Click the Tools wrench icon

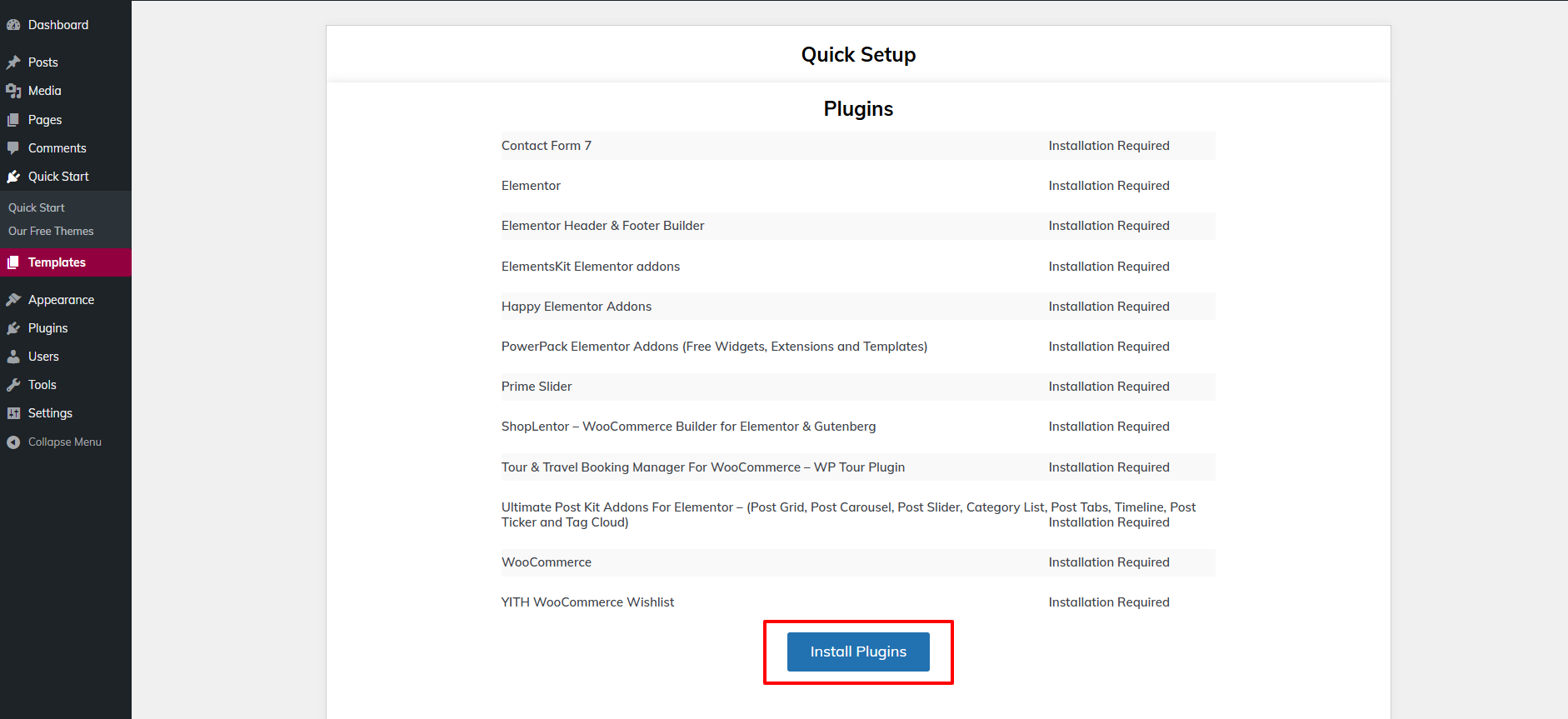13,385
